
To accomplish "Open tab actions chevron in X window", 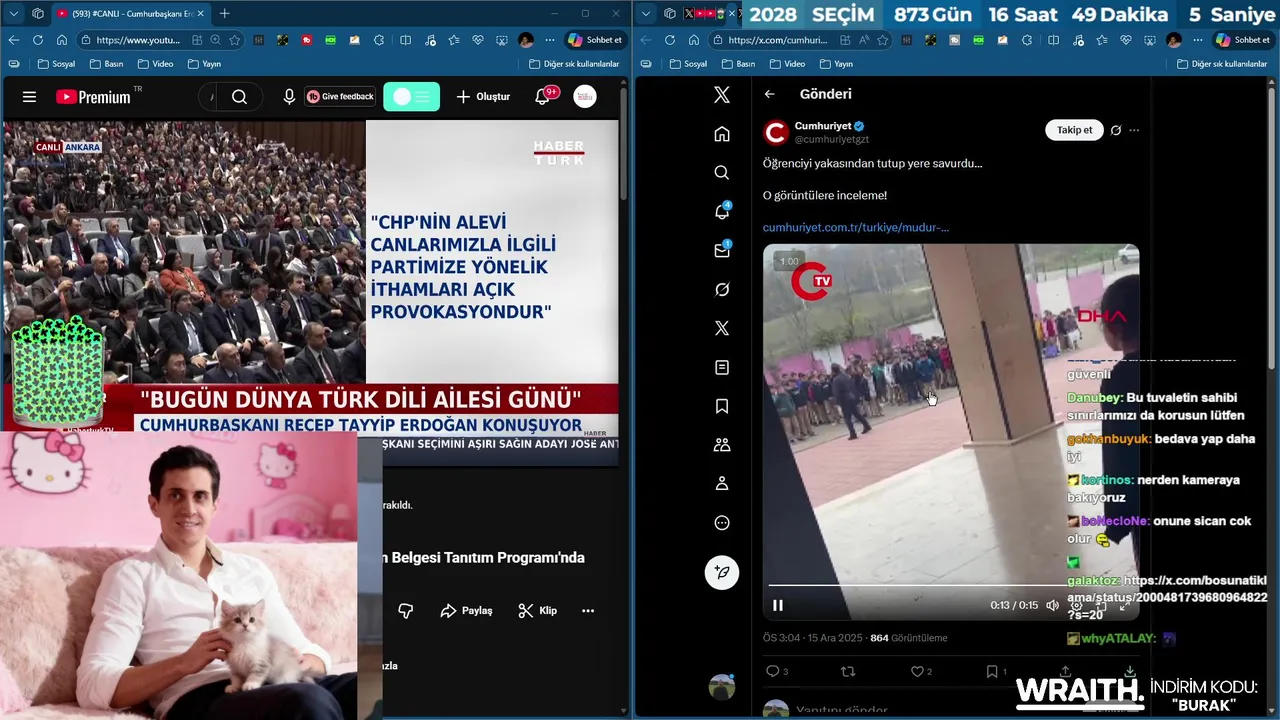I will 646,14.
